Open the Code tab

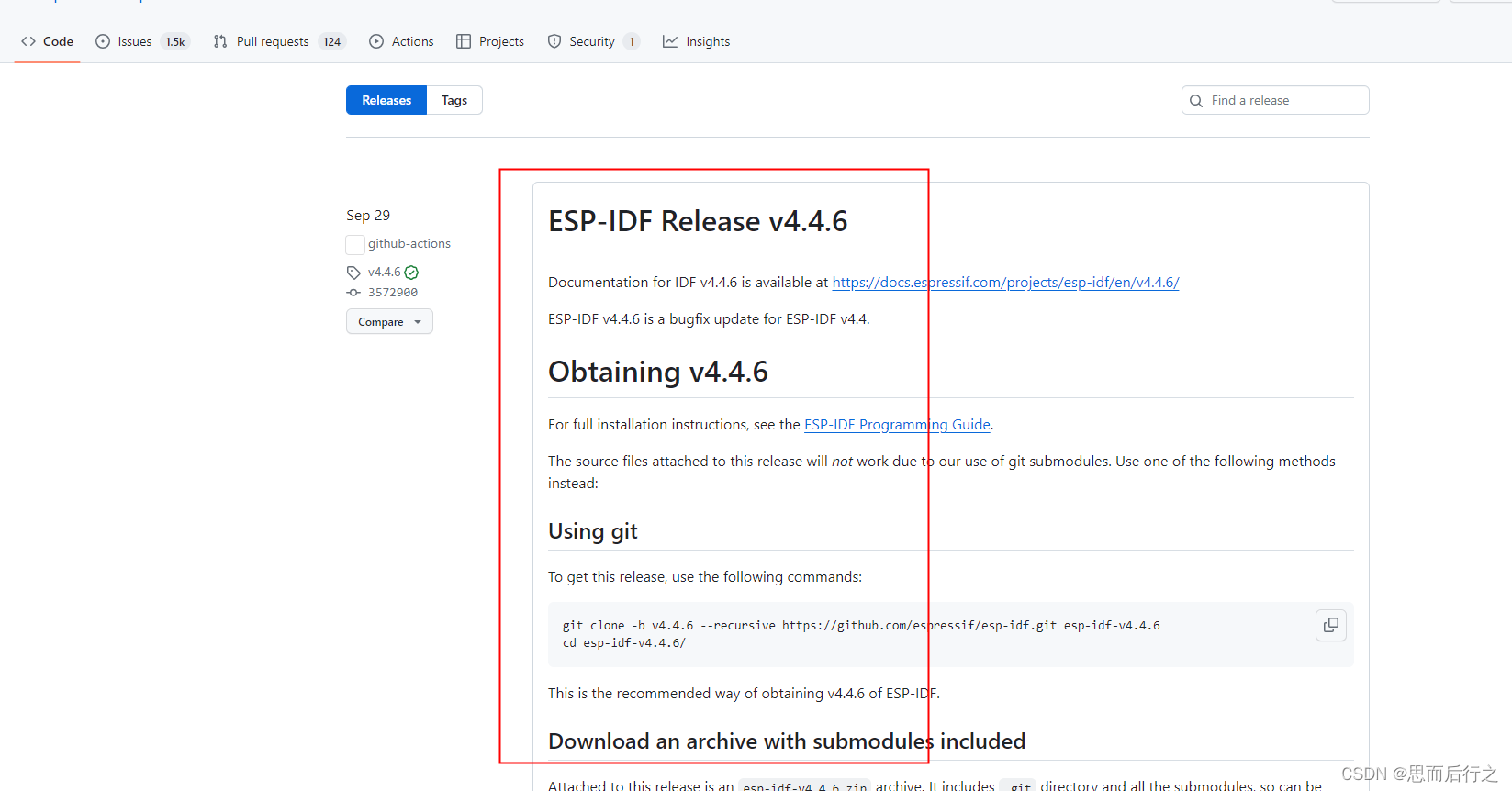[47, 41]
